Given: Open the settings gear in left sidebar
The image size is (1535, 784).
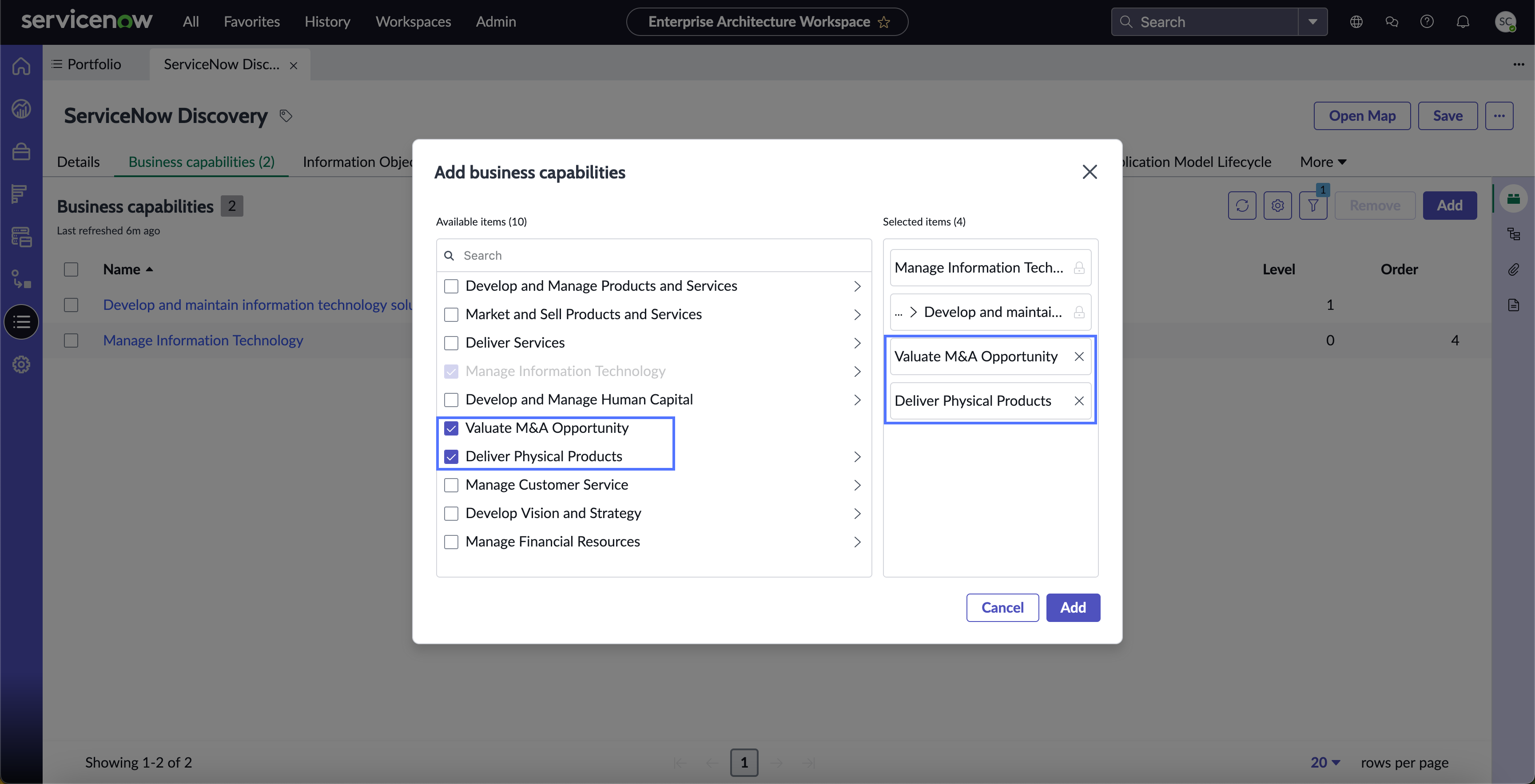Looking at the screenshot, I should [21, 364].
